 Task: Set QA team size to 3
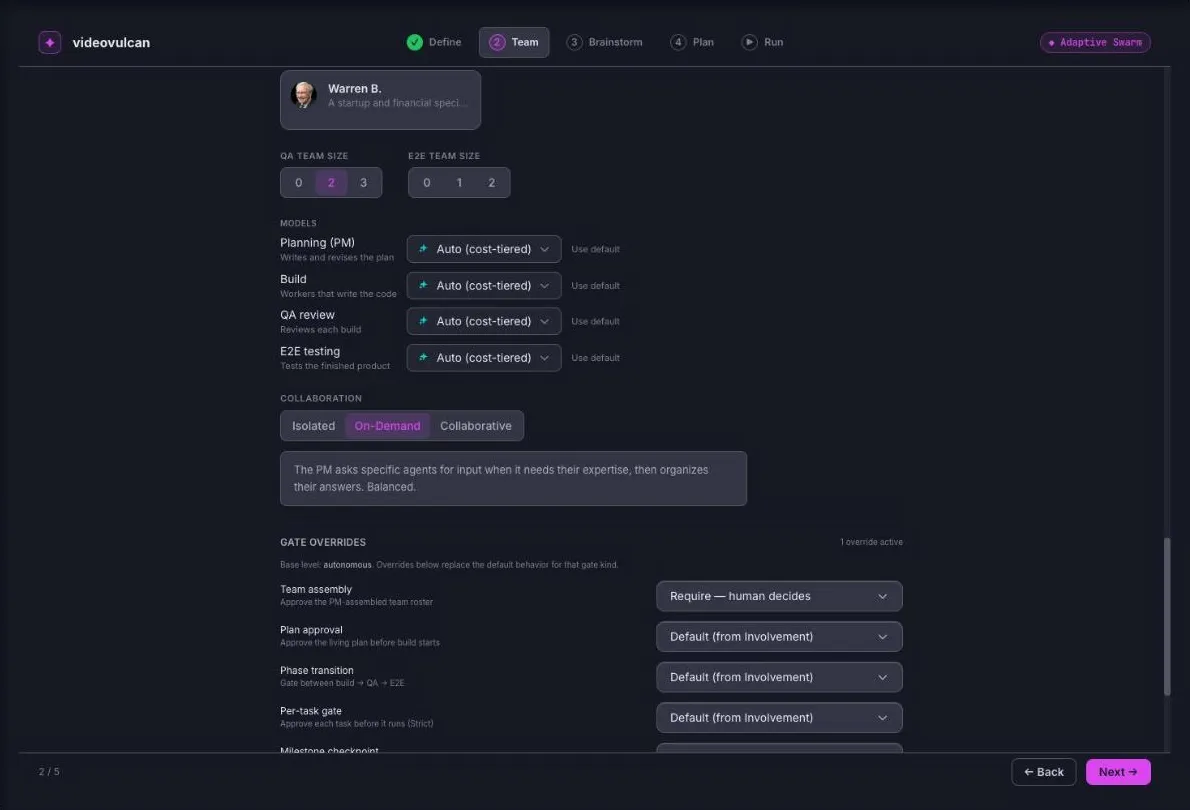point(364,183)
